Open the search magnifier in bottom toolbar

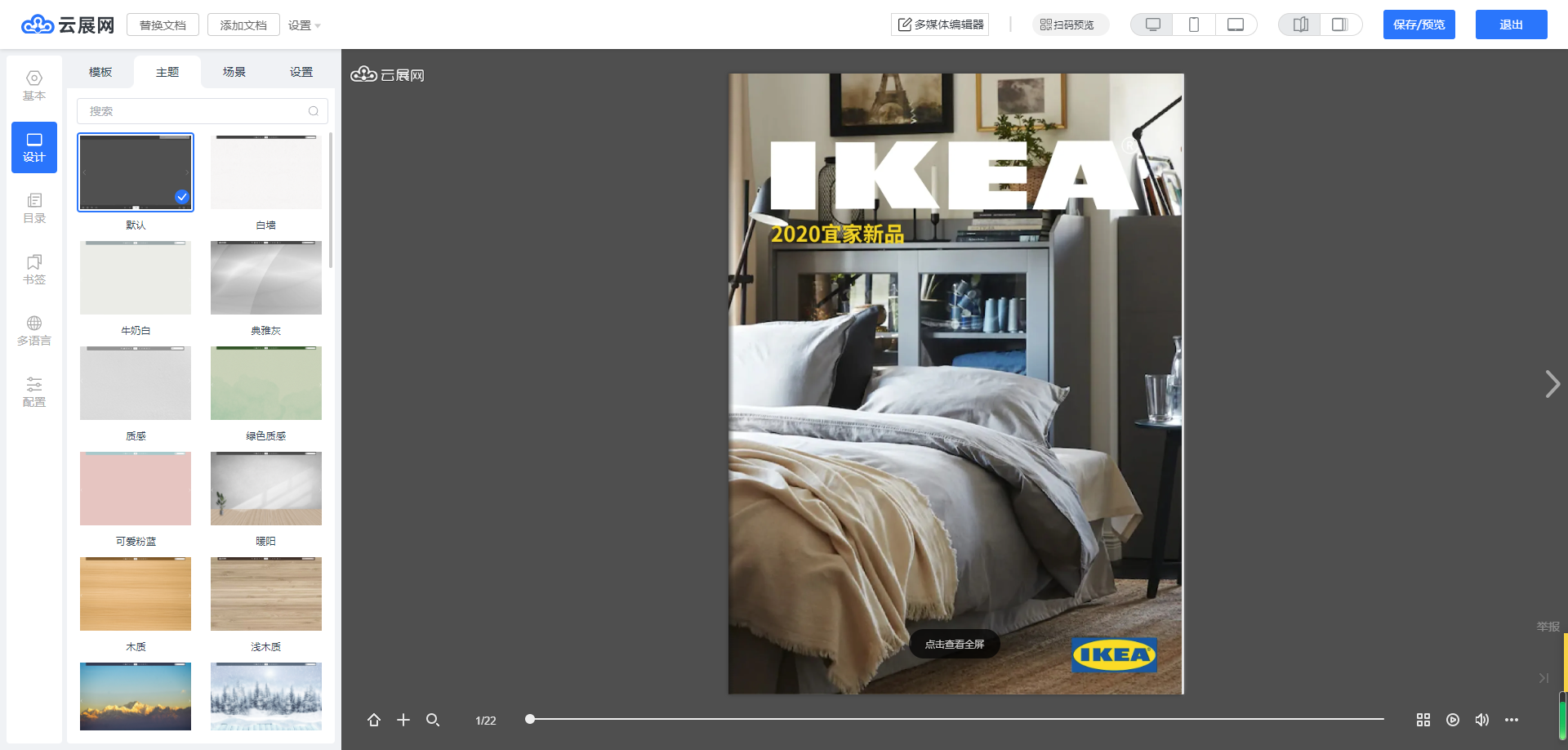433,720
